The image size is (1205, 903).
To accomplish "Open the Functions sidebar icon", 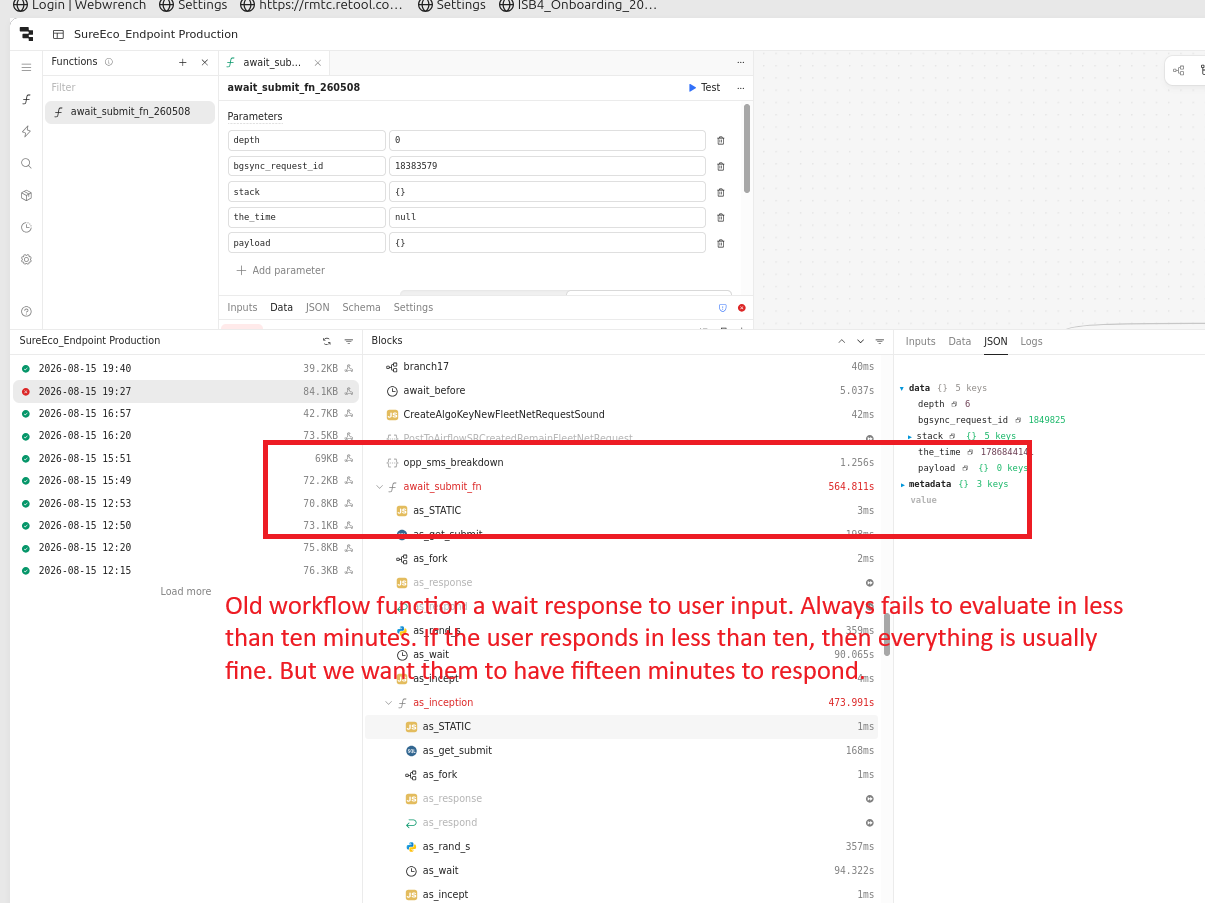I will [x=26, y=99].
